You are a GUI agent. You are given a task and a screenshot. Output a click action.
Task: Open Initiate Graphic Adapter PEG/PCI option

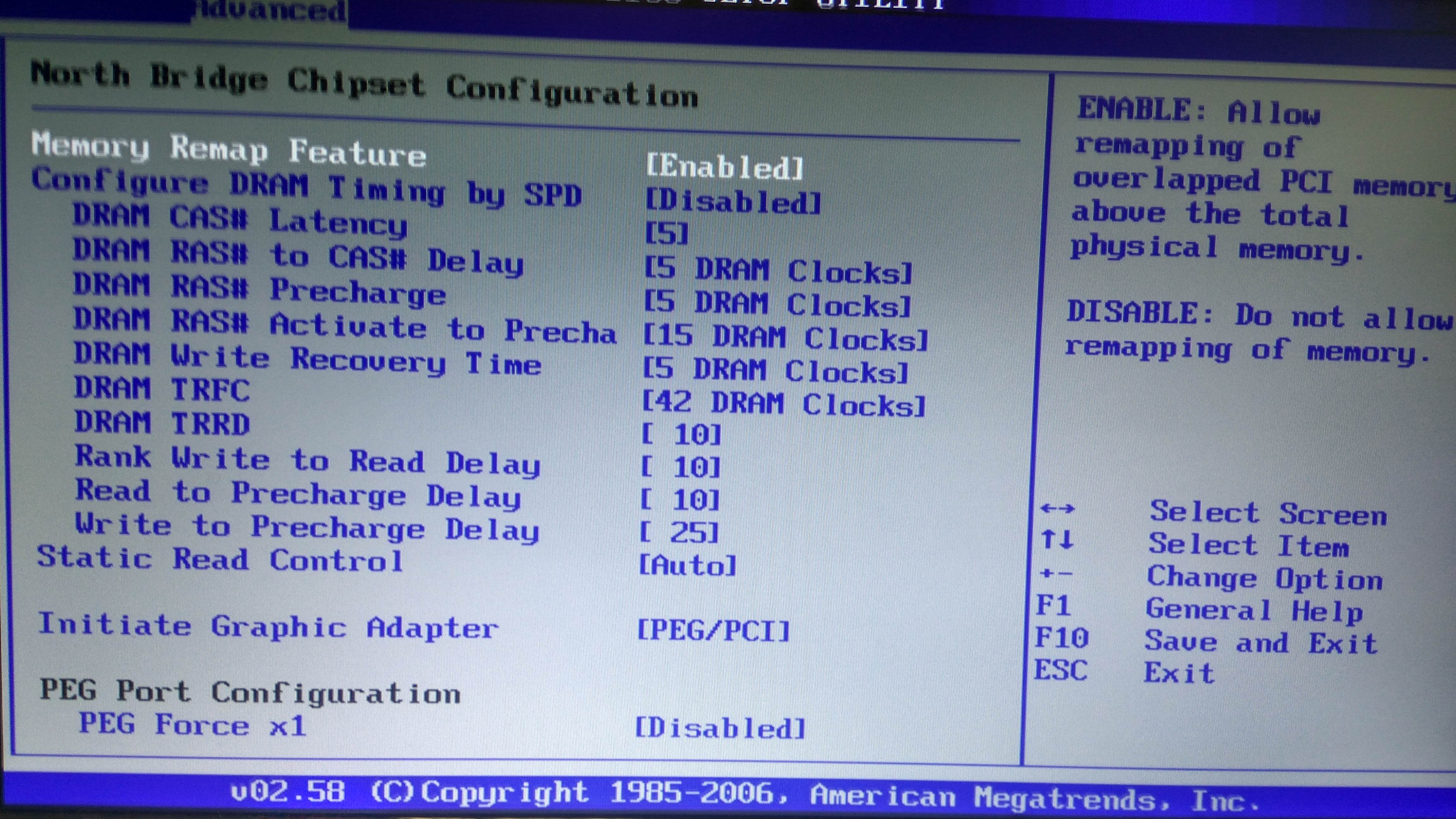tap(713, 630)
